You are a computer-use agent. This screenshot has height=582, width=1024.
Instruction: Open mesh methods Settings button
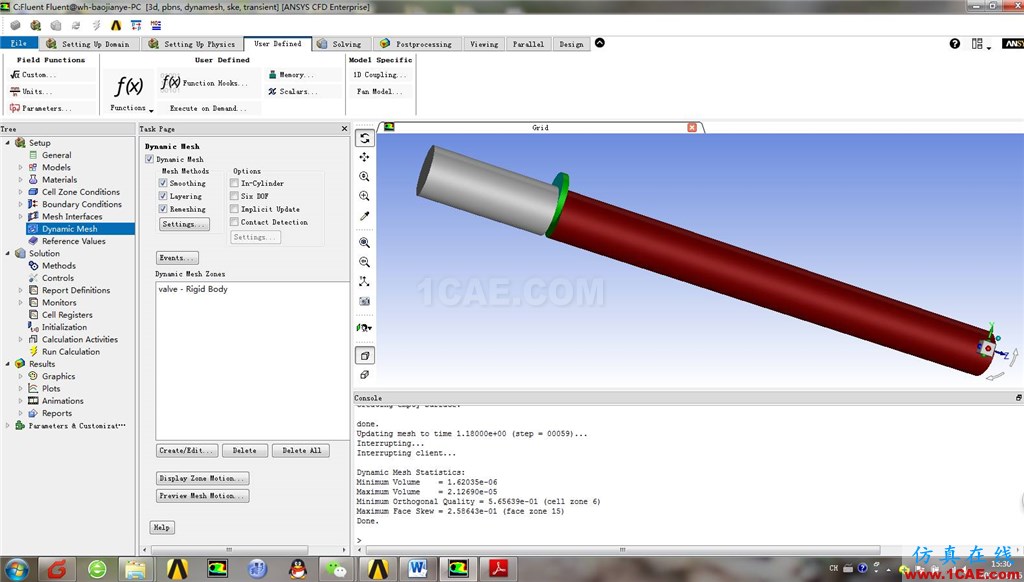[184, 224]
